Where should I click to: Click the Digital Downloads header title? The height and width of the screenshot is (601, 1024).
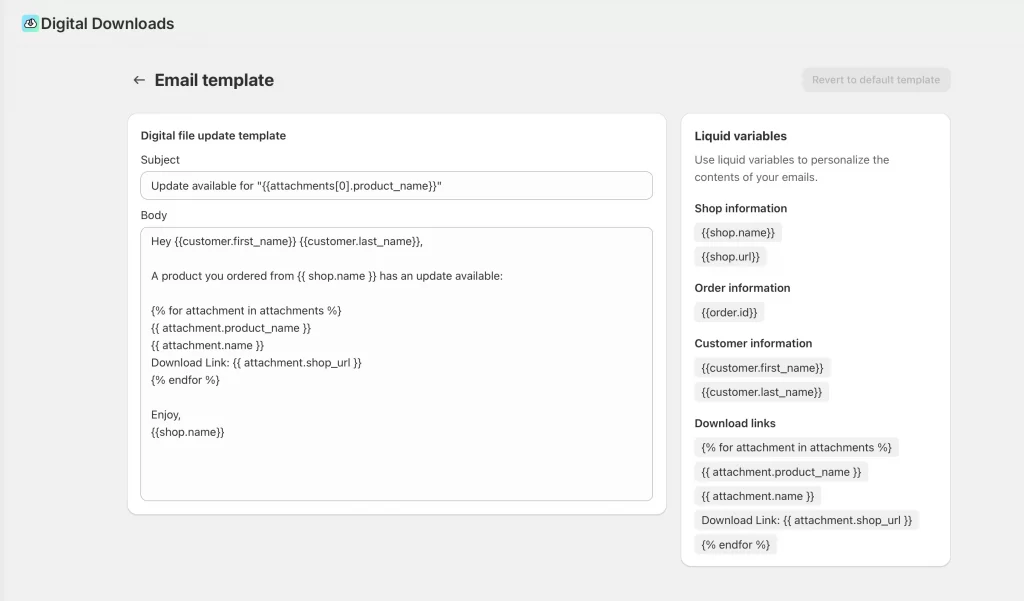pos(107,23)
